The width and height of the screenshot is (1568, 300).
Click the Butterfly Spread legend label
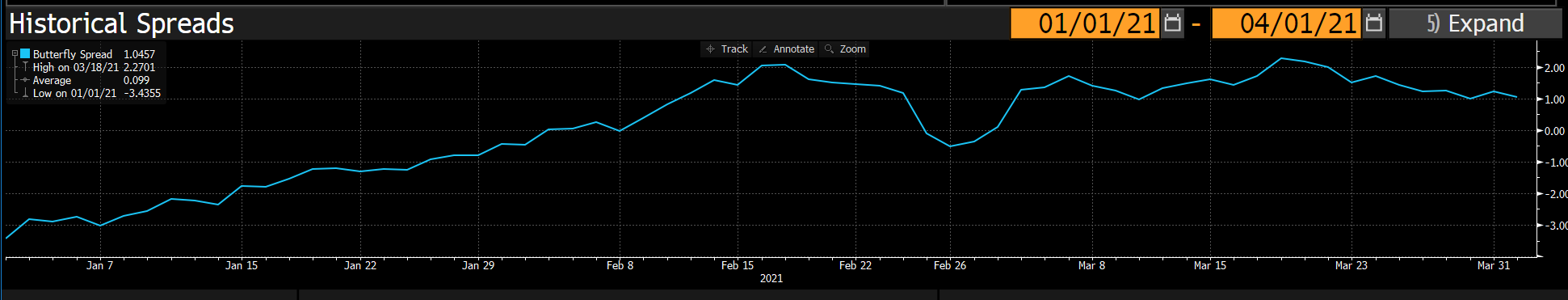(73, 54)
